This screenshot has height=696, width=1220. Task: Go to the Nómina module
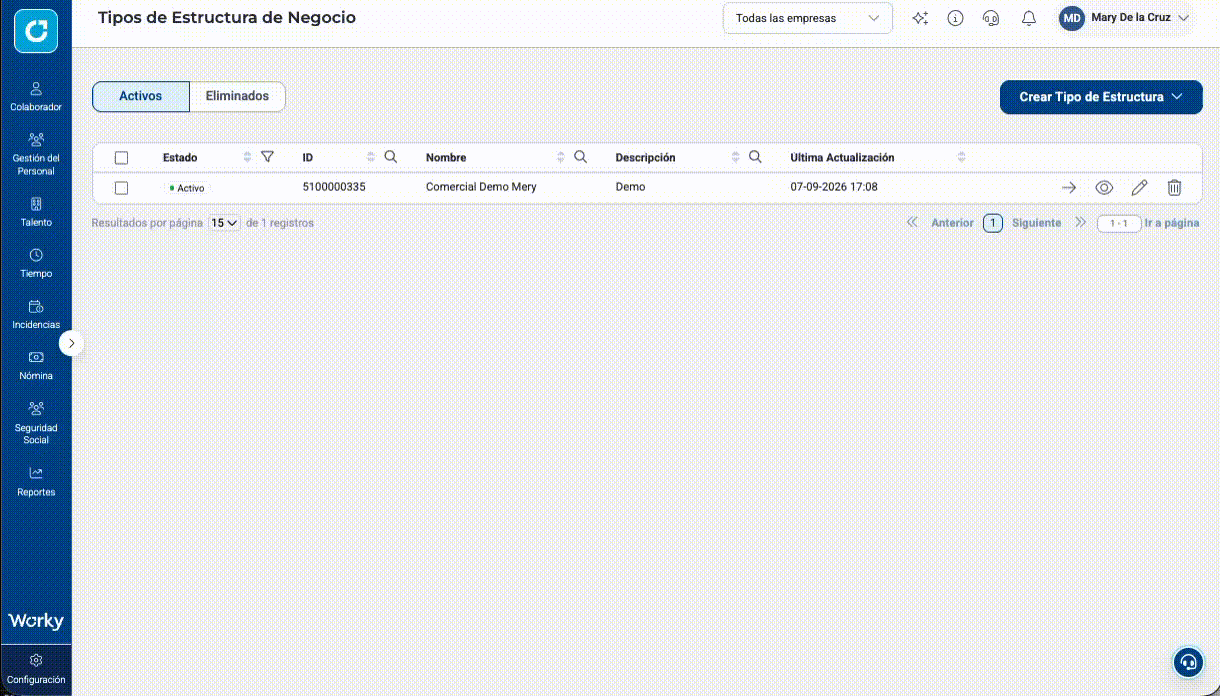pyautogui.click(x=36, y=365)
